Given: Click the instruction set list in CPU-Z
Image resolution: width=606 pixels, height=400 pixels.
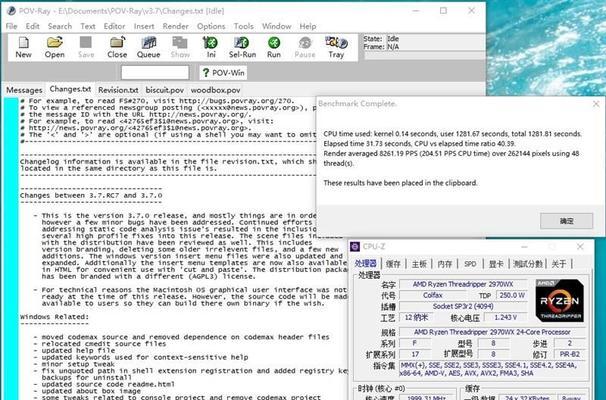Looking at the screenshot, I should tap(492, 369).
